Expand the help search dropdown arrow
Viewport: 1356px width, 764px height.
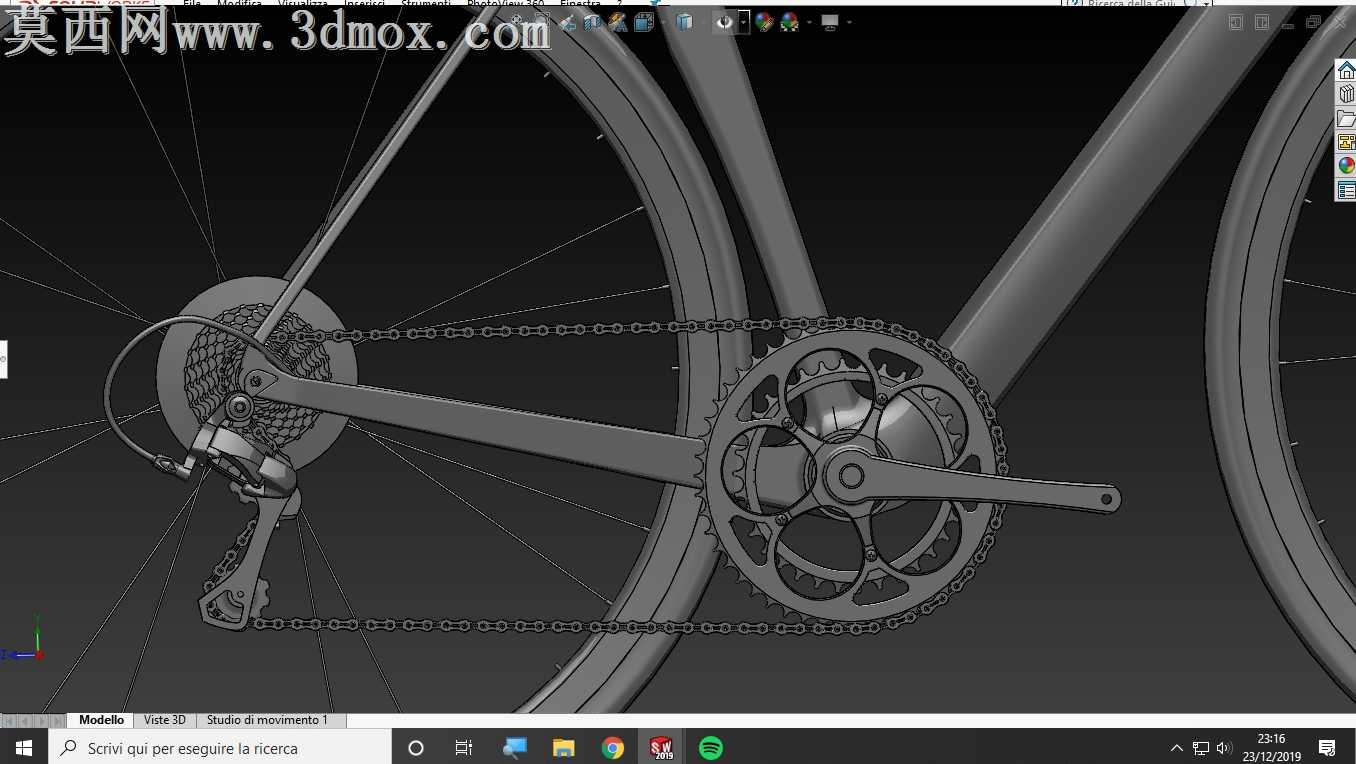[x=1206, y=3]
